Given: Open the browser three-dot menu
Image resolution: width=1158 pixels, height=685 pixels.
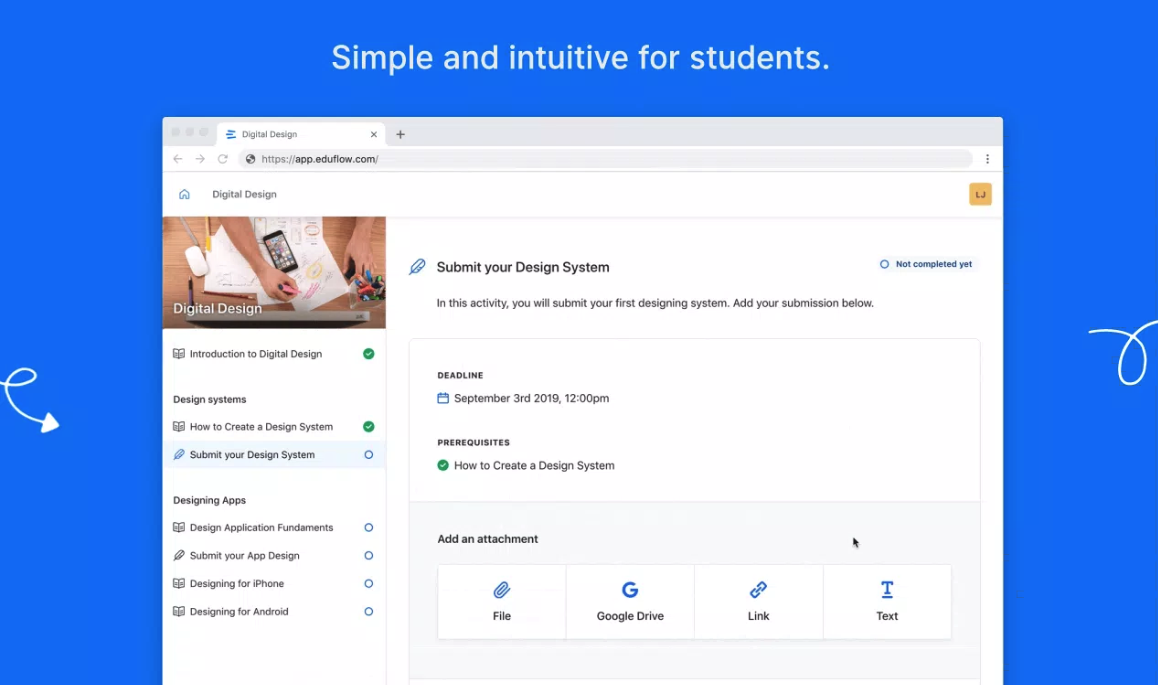Looking at the screenshot, I should tap(987, 159).
